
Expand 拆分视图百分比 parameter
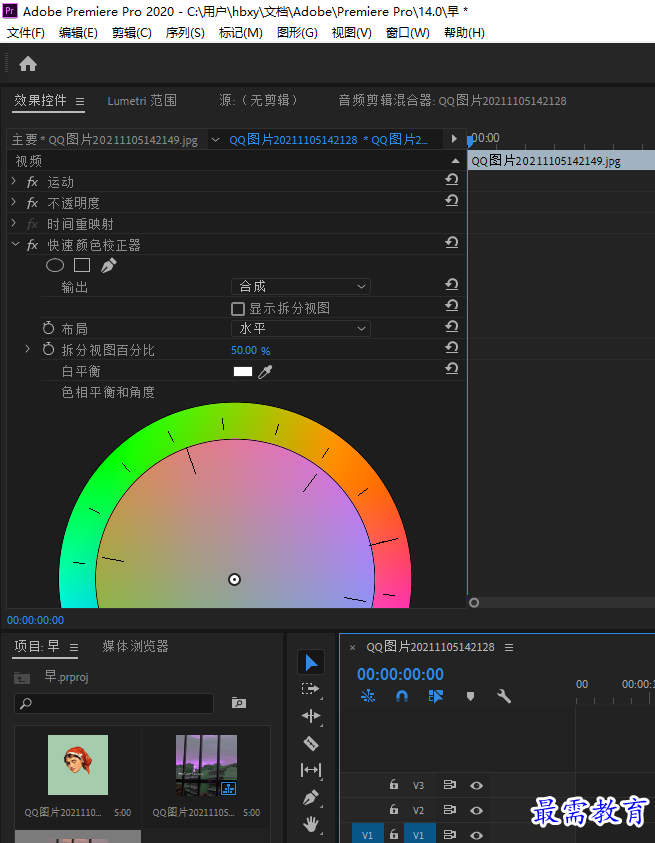pyautogui.click(x=27, y=349)
